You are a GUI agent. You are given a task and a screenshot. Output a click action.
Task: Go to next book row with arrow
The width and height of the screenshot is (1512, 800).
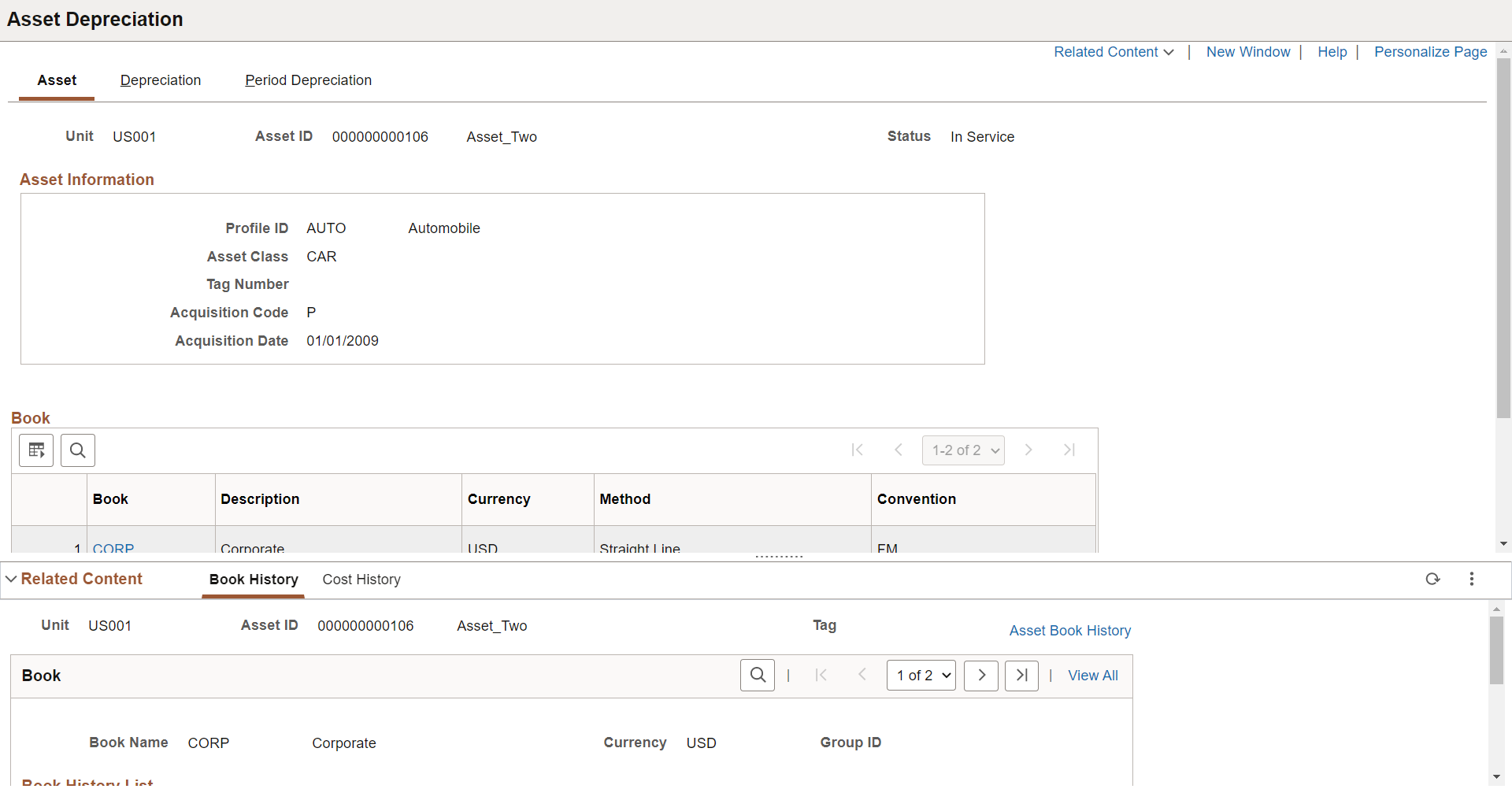[x=981, y=676]
